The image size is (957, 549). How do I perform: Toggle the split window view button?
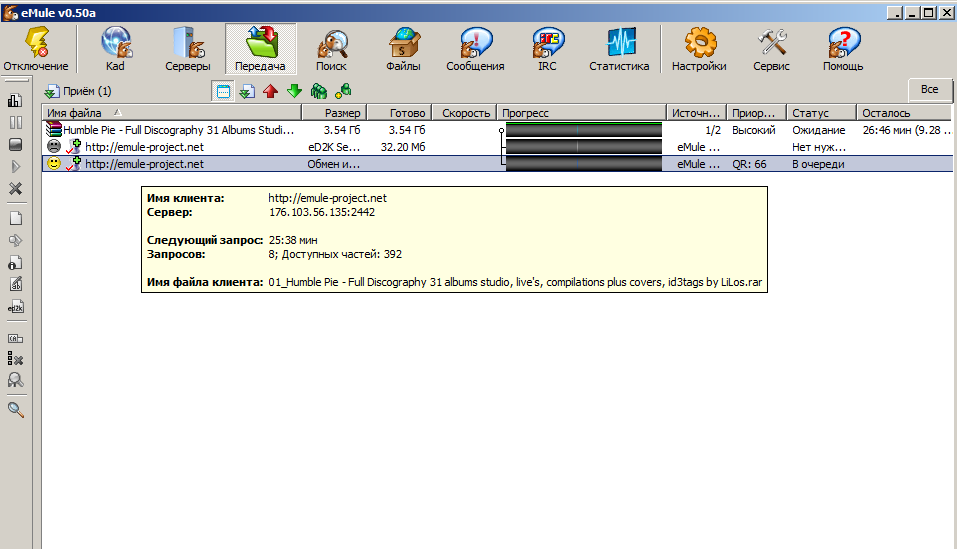point(223,92)
